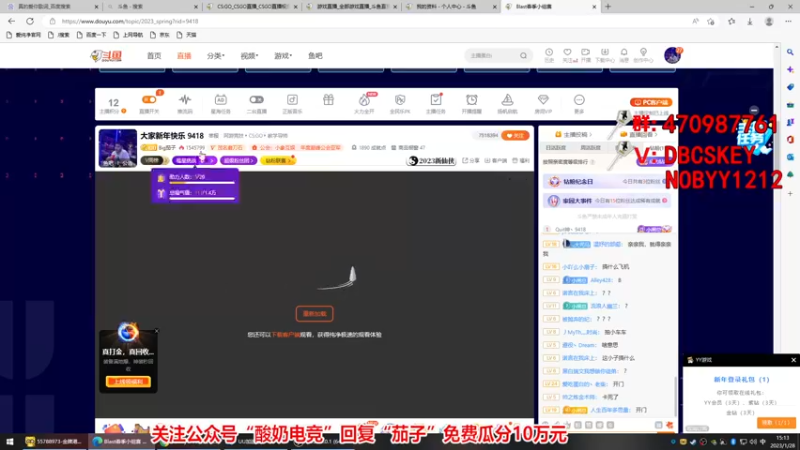Click the 下载客户端 link below reload
Image resolution: width=800 pixels, height=450 pixels.
[x=286, y=335]
